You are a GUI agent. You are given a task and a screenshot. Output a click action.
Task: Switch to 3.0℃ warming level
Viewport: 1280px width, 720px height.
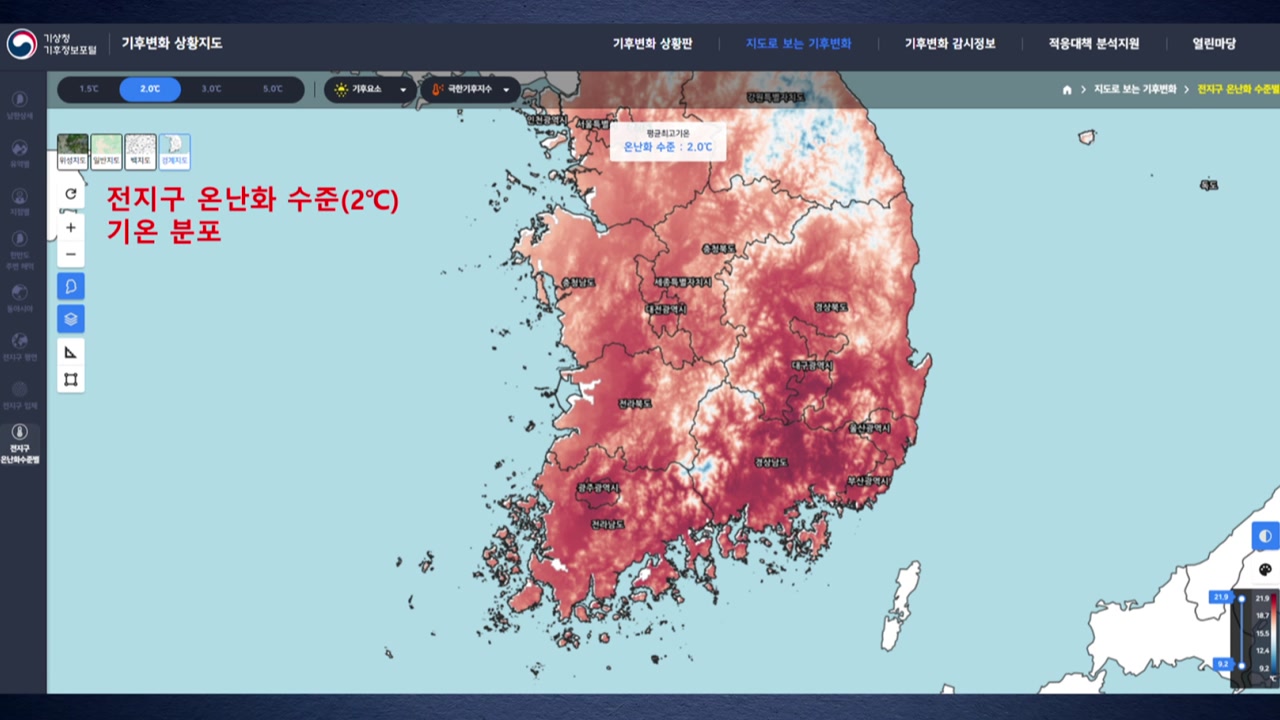211,89
